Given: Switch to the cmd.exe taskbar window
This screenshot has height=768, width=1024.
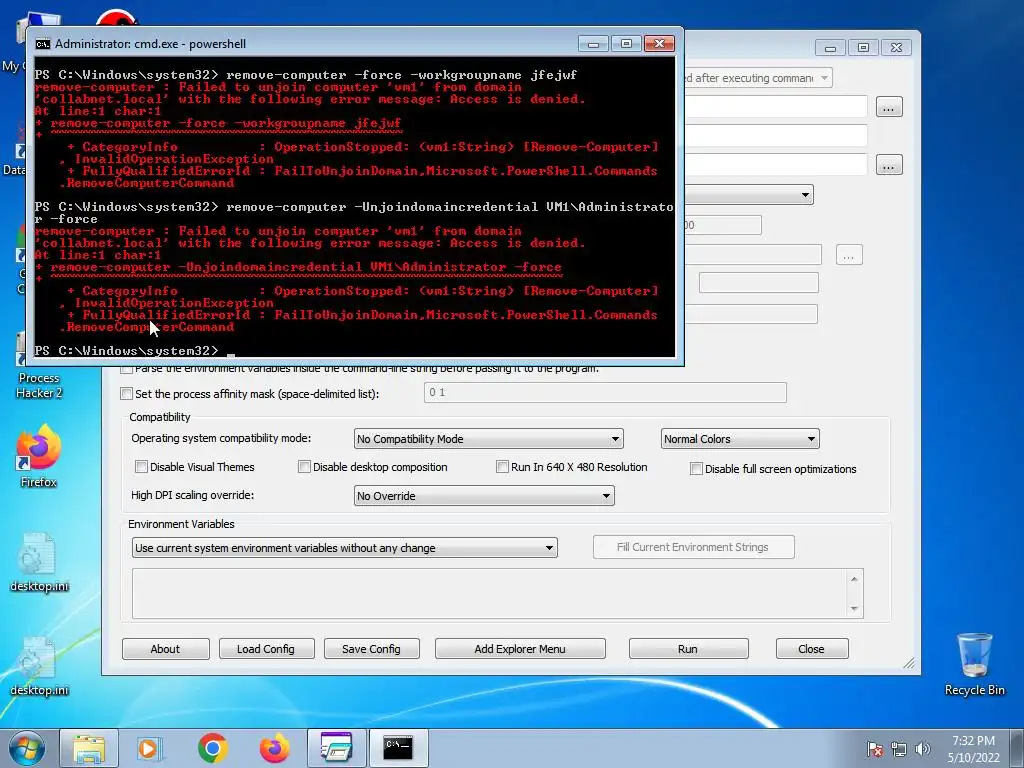Looking at the screenshot, I should tap(398, 748).
